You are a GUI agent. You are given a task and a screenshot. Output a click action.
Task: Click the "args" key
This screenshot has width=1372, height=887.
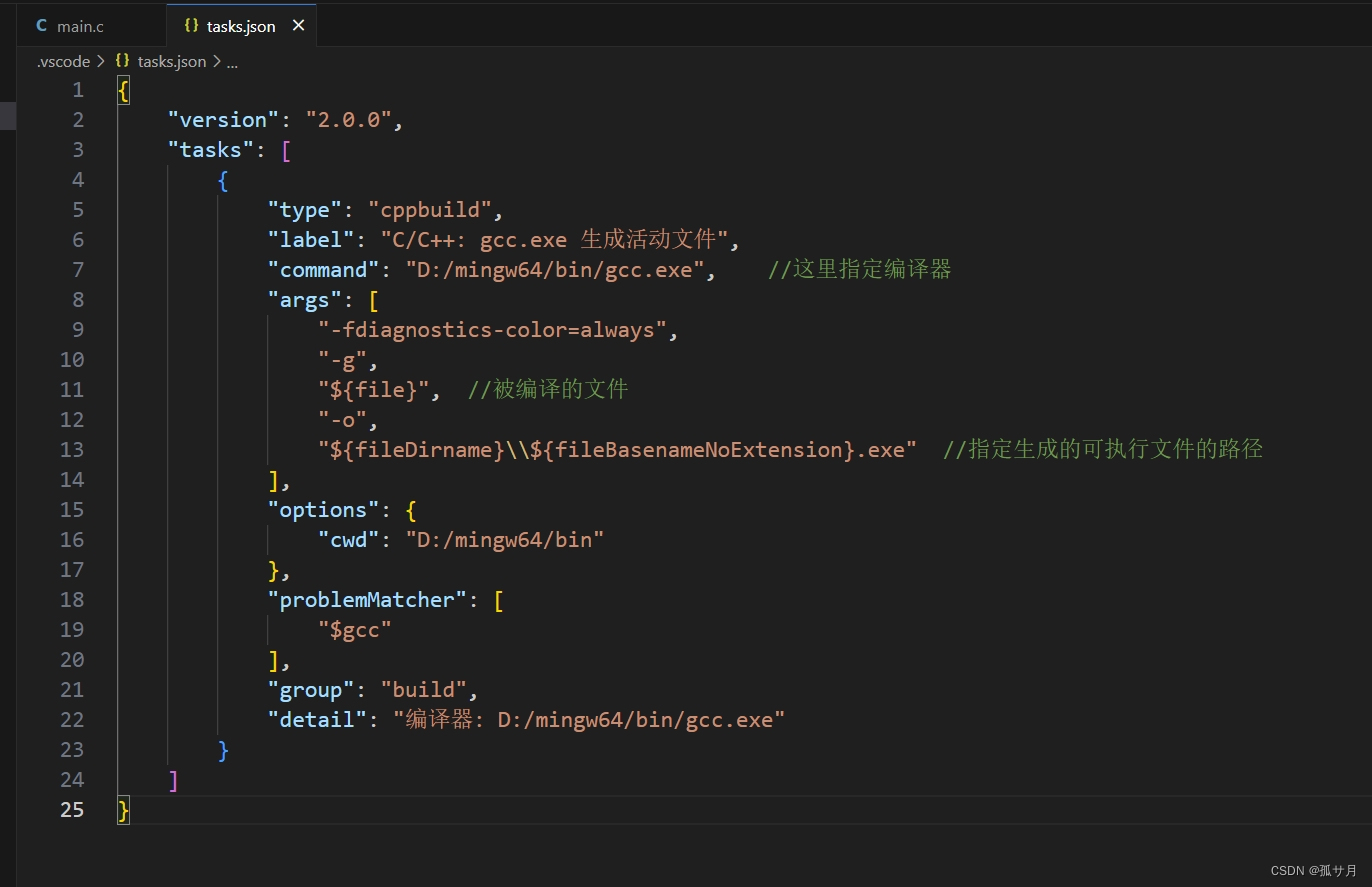click(305, 300)
